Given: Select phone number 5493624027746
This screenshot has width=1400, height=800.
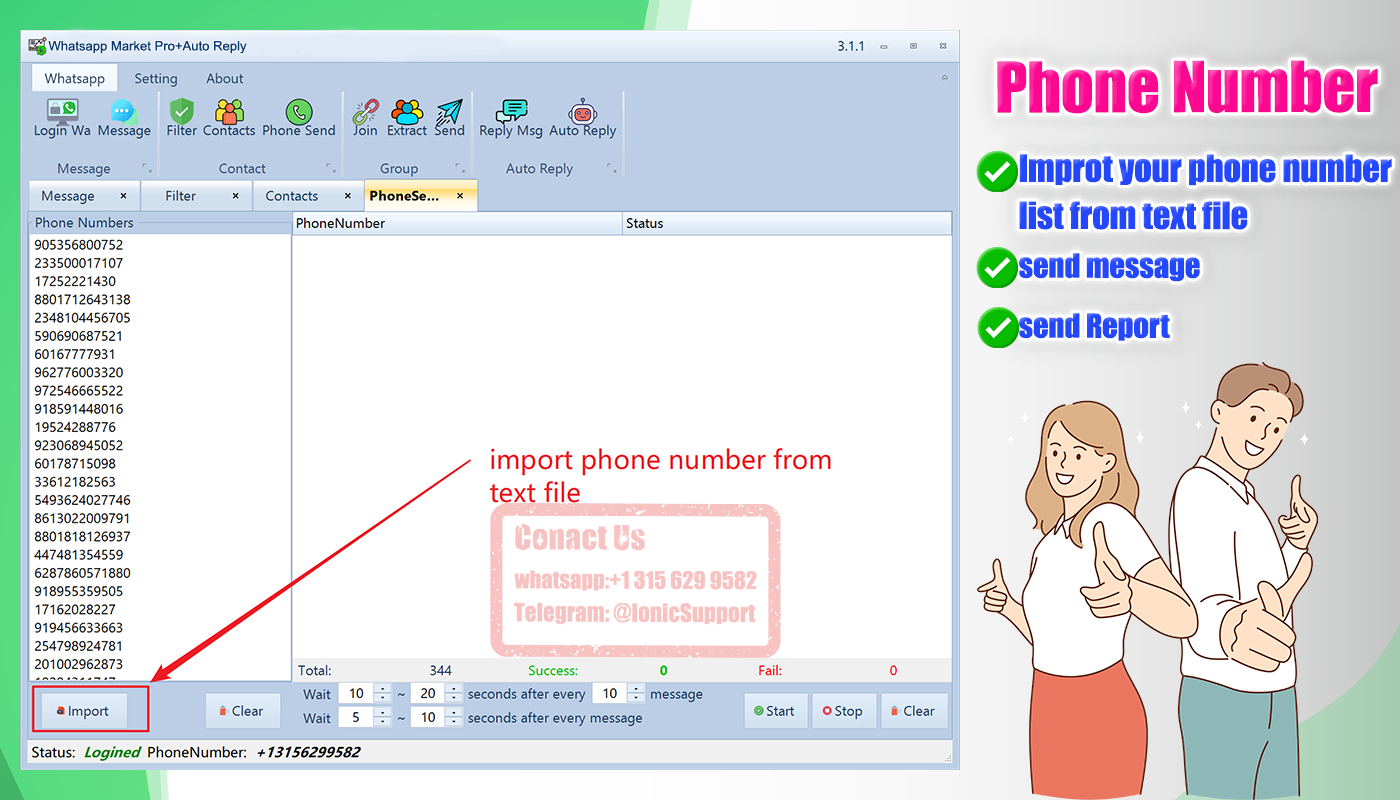Looking at the screenshot, I should coord(82,500).
